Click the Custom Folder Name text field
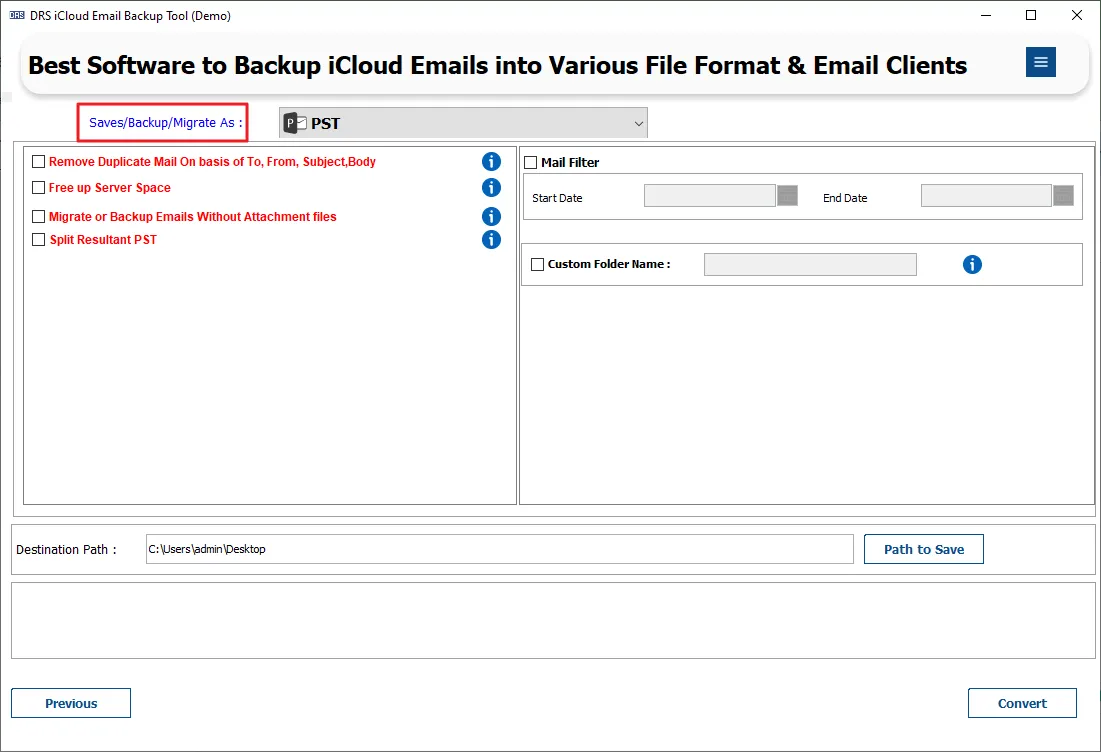This screenshot has height=752, width=1101. (810, 264)
